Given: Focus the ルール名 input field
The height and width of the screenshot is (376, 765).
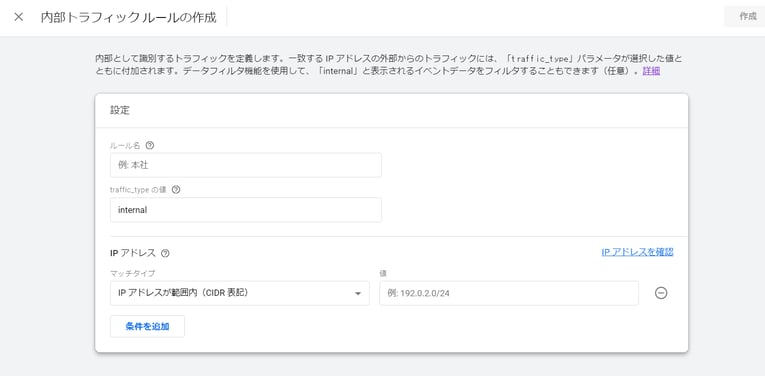Looking at the screenshot, I should tap(246, 165).
